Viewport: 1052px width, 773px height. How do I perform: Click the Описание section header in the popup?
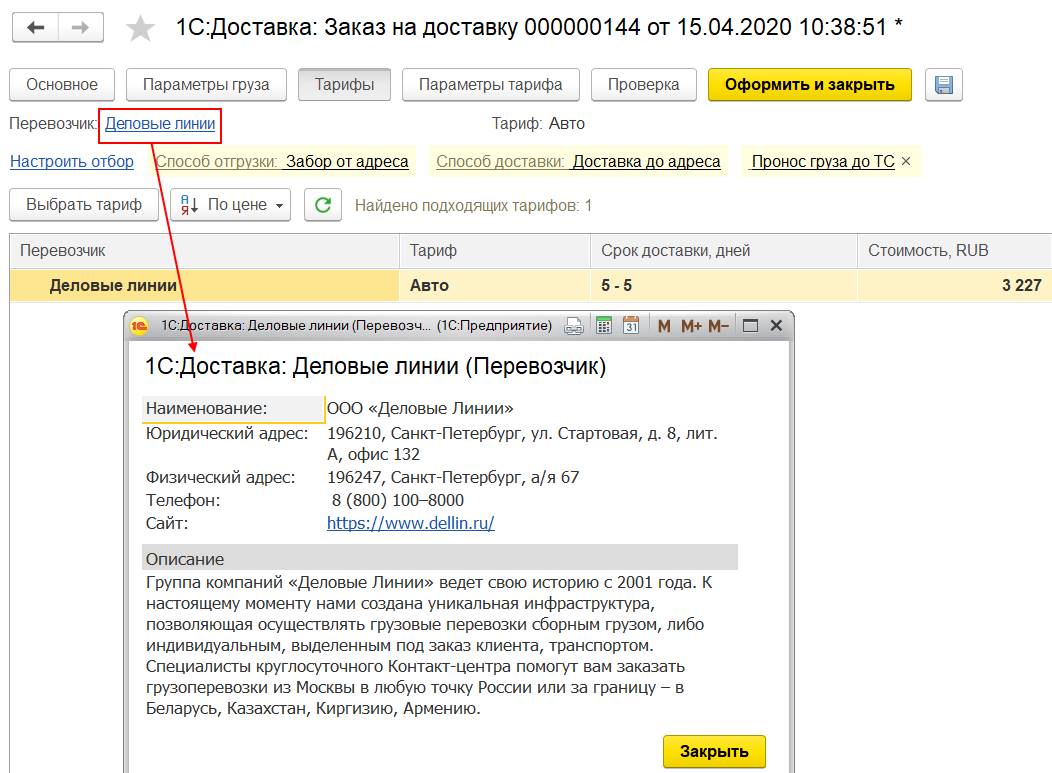440,559
